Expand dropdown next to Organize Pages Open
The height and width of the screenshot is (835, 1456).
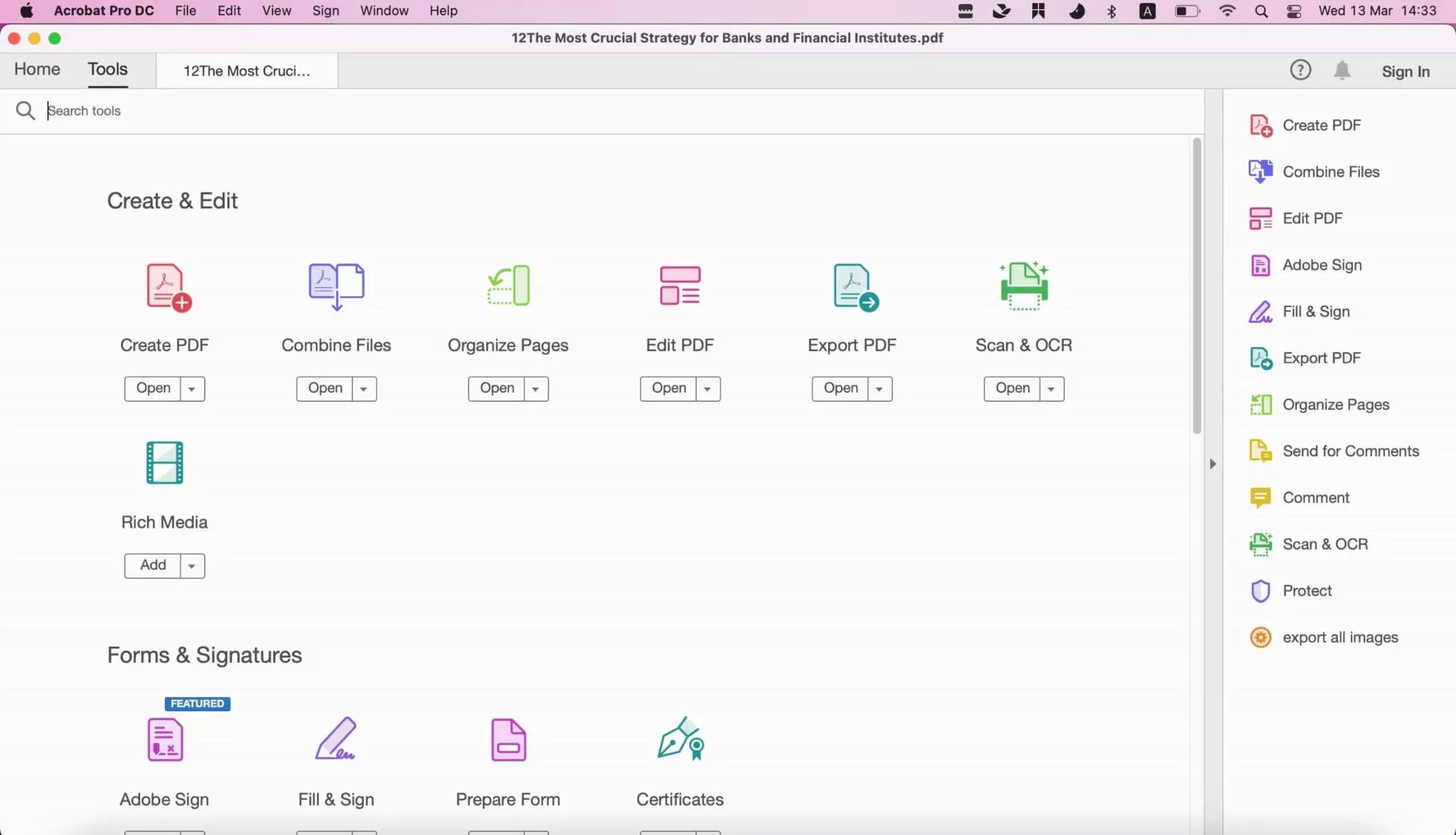(535, 388)
